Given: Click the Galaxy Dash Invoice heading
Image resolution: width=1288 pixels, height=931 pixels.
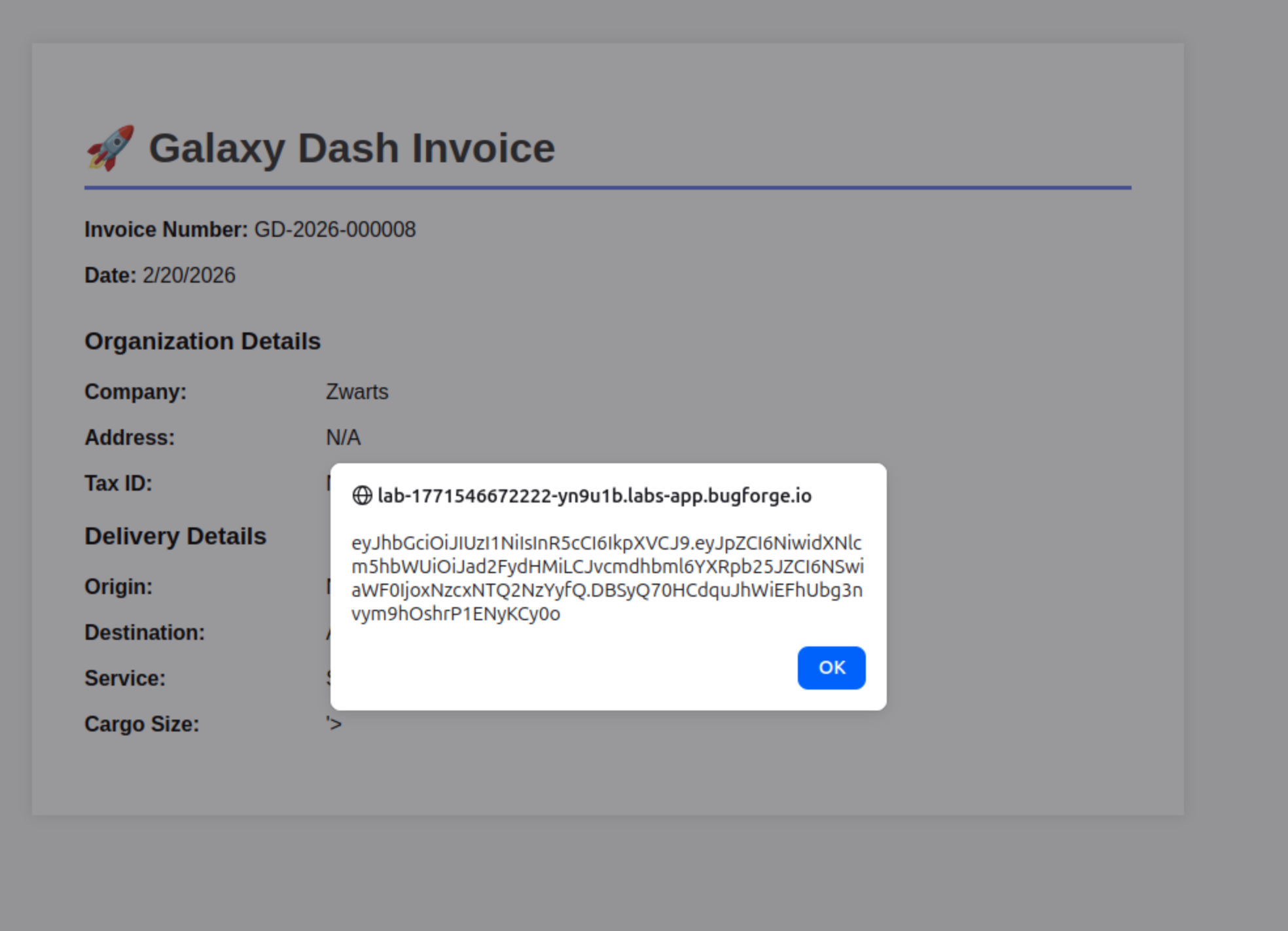Looking at the screenshot, I should point(351,148).
